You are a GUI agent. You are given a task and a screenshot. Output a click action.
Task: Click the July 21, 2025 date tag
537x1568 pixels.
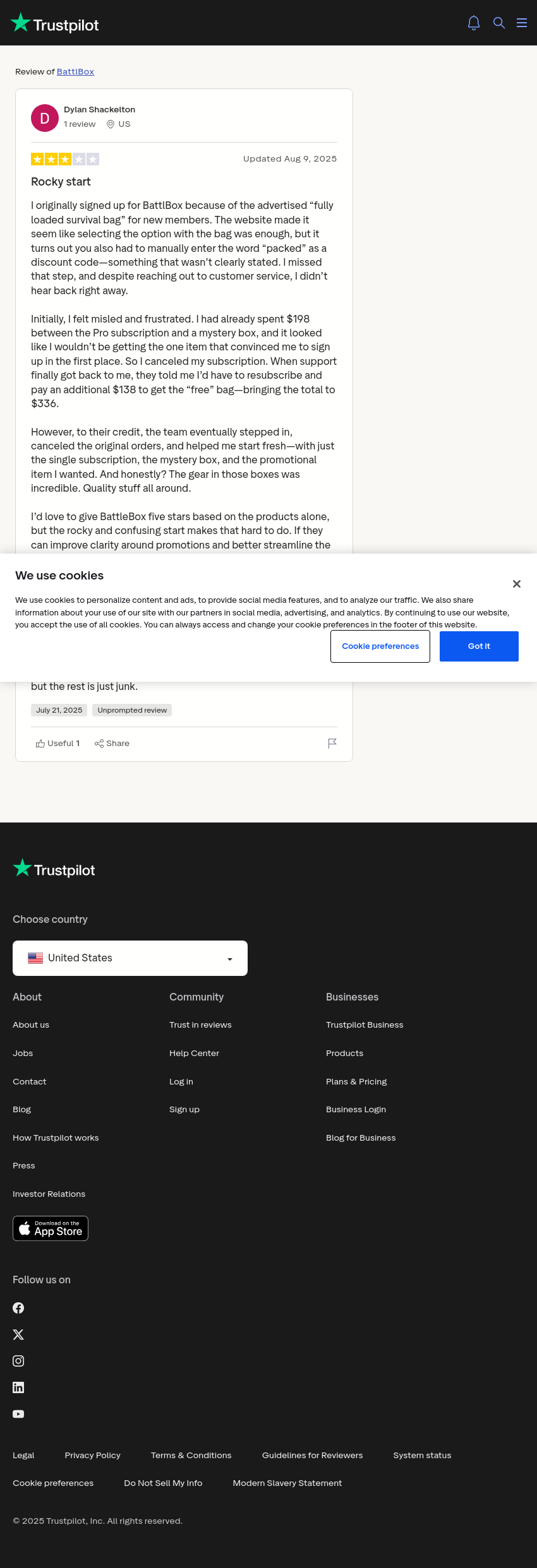pos(59,710)
